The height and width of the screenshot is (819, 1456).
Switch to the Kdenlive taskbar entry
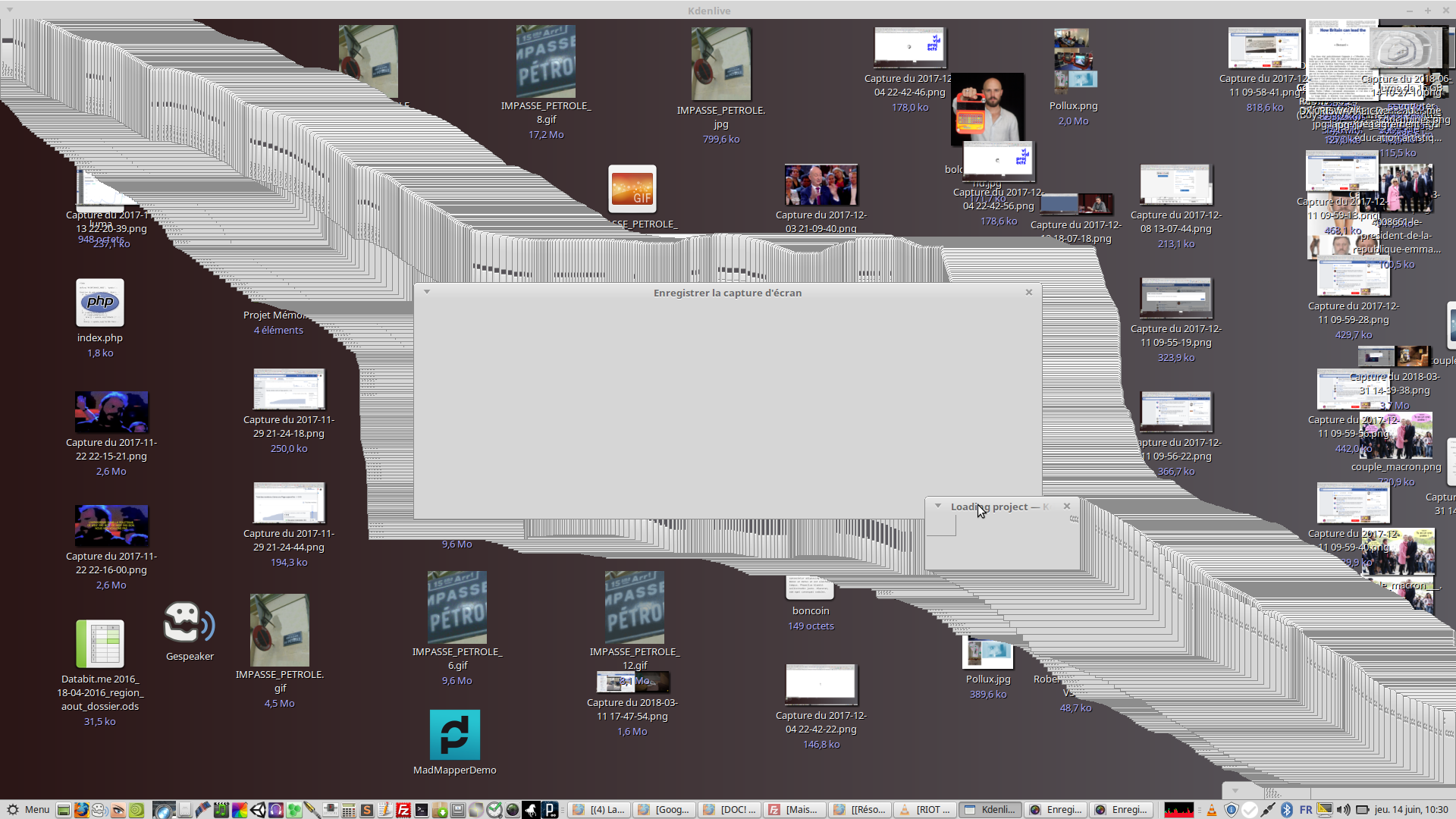pos(990,810)
